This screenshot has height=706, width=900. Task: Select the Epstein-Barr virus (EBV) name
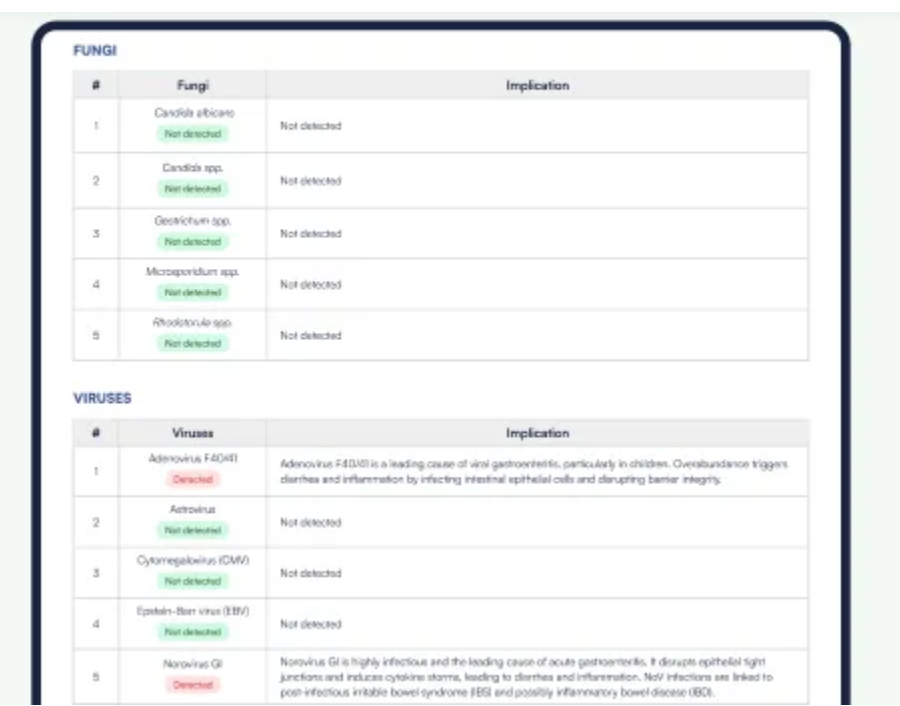point(193,611)
